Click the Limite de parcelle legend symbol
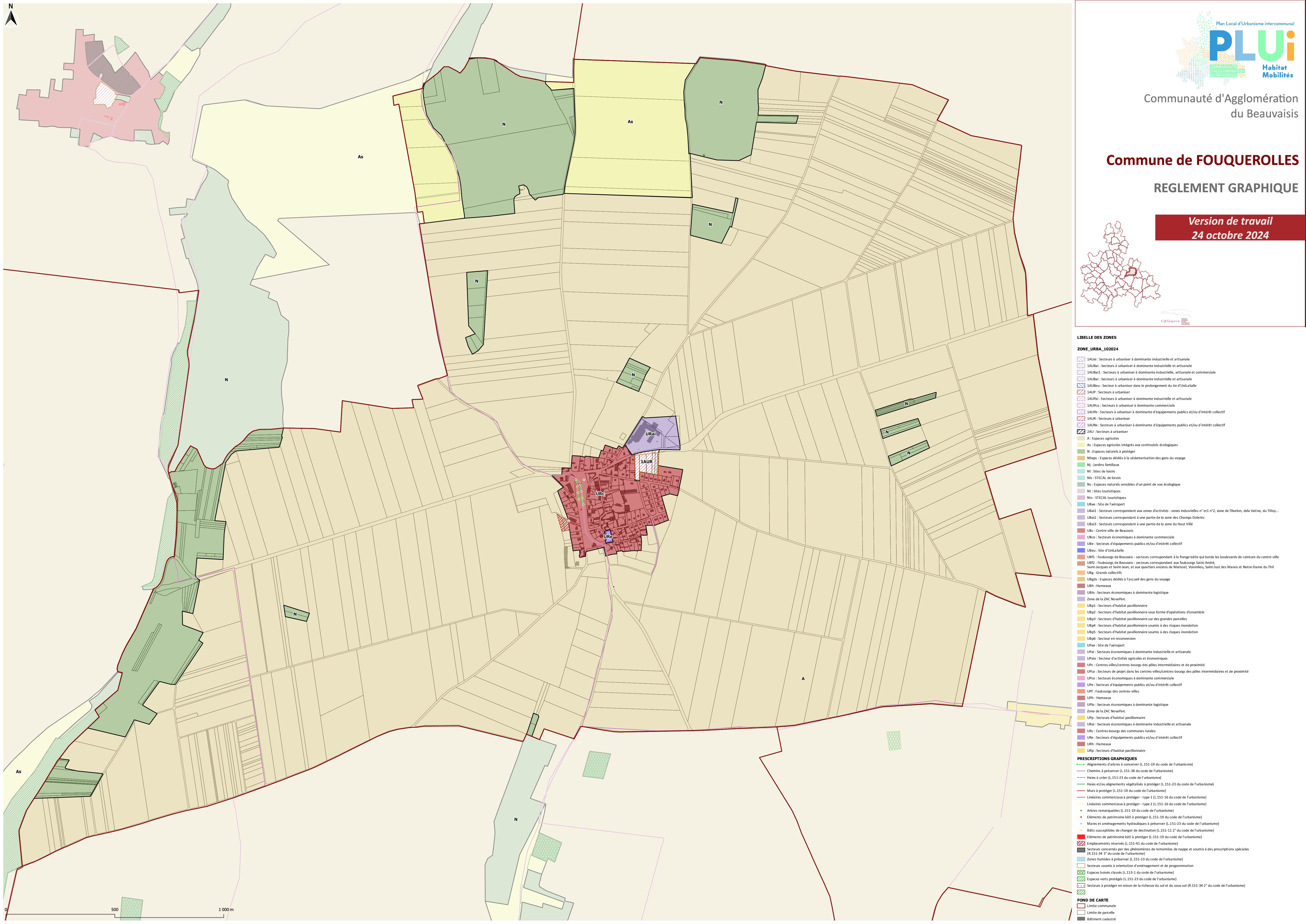 (1081, 913)
